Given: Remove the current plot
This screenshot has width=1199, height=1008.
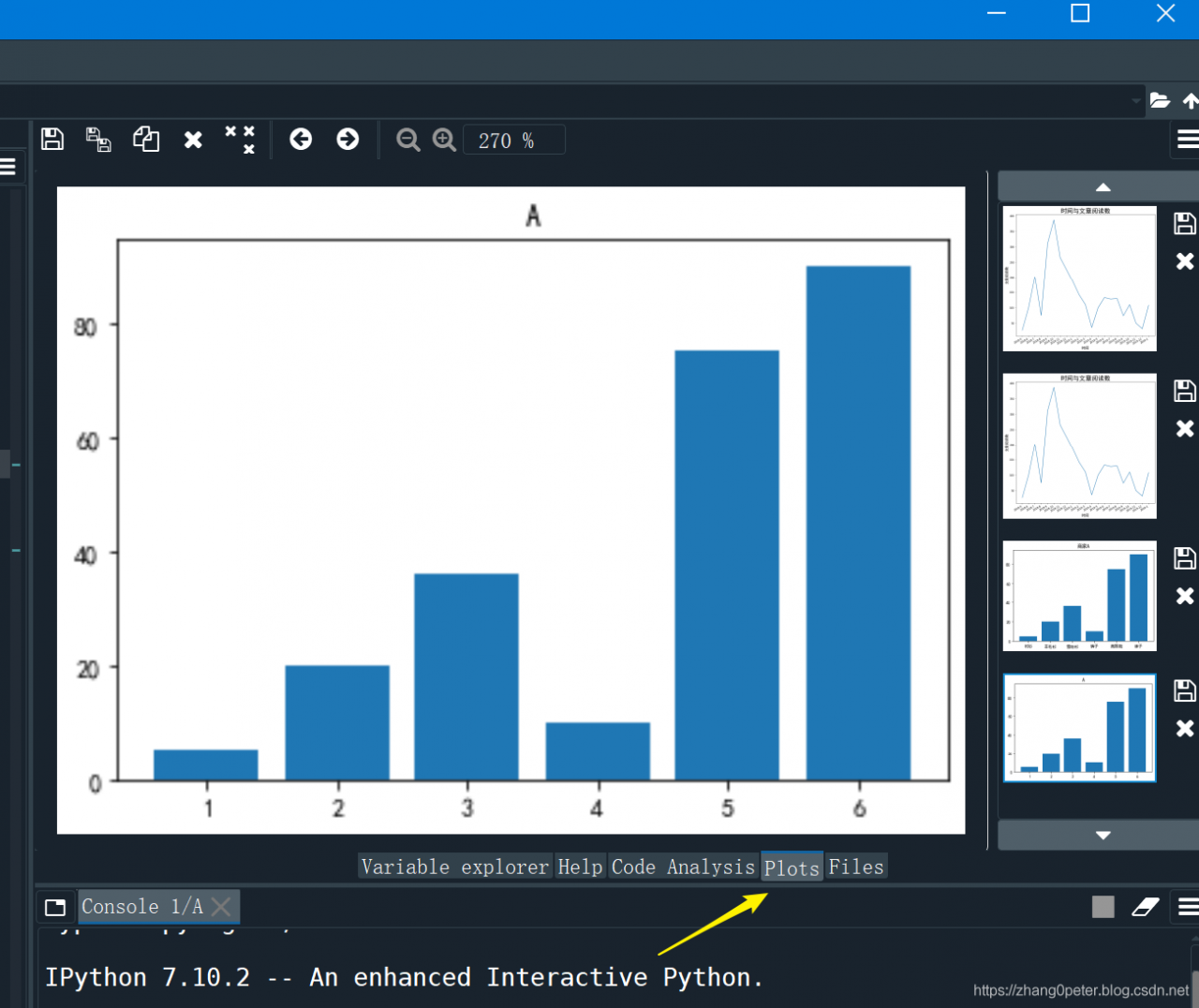Looking at the screenshot, I should pos(193,139).
